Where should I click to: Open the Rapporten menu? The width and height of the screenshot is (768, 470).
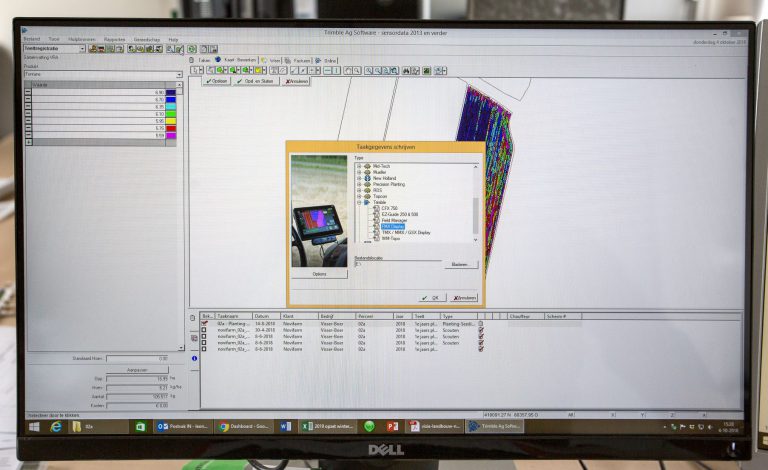[x=113, y=39]
